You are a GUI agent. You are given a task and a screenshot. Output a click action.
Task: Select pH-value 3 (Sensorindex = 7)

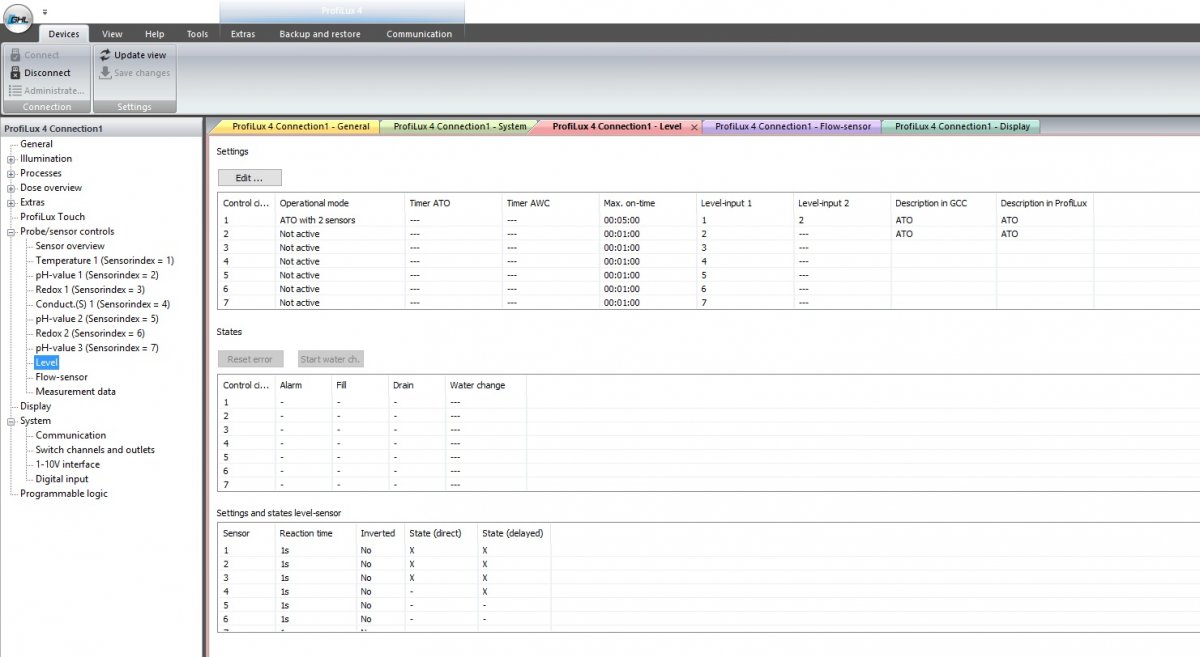click(97, 348)
